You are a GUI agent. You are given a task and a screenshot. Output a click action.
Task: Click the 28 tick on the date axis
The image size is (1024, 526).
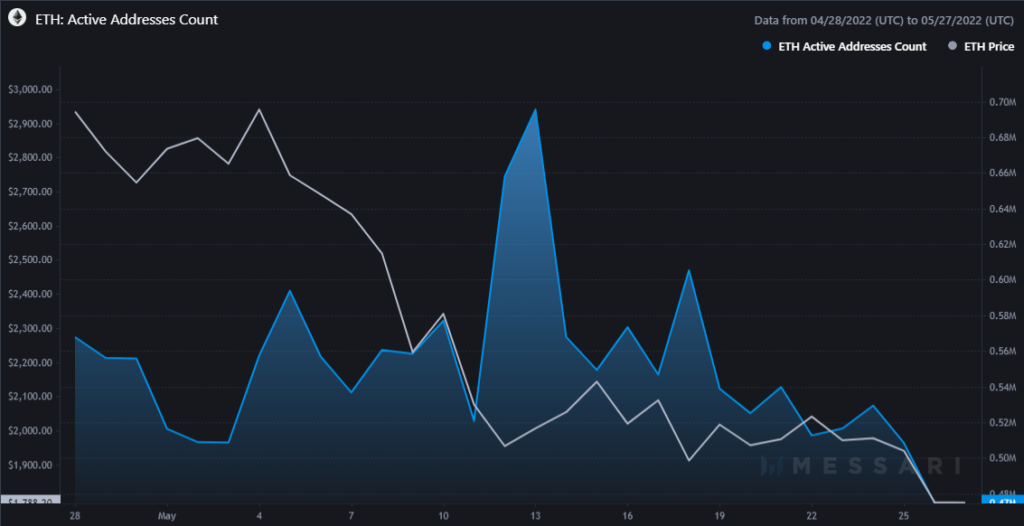tap(76, 516)
